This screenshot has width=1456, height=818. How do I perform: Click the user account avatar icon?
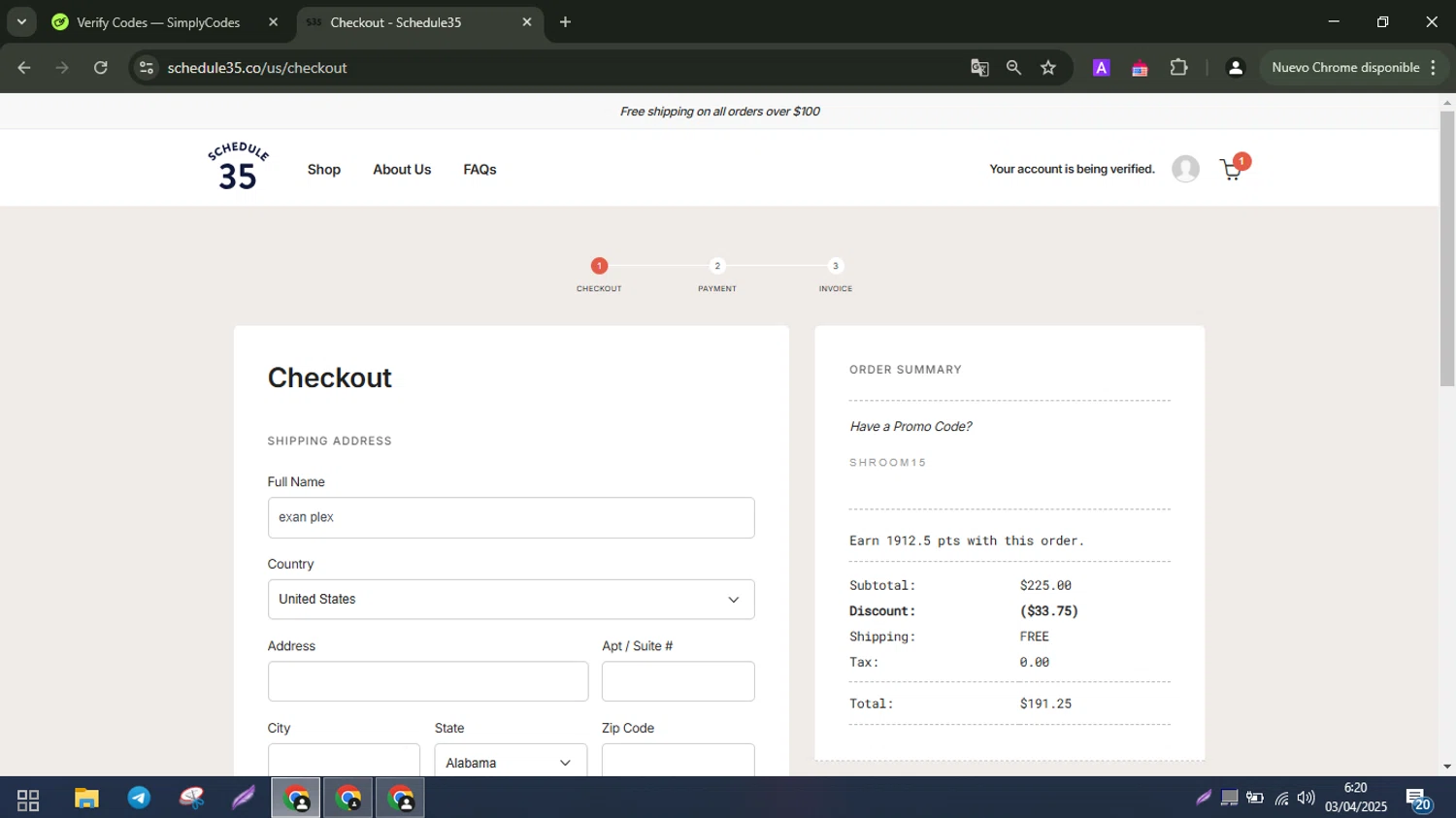coord(1185,169)
